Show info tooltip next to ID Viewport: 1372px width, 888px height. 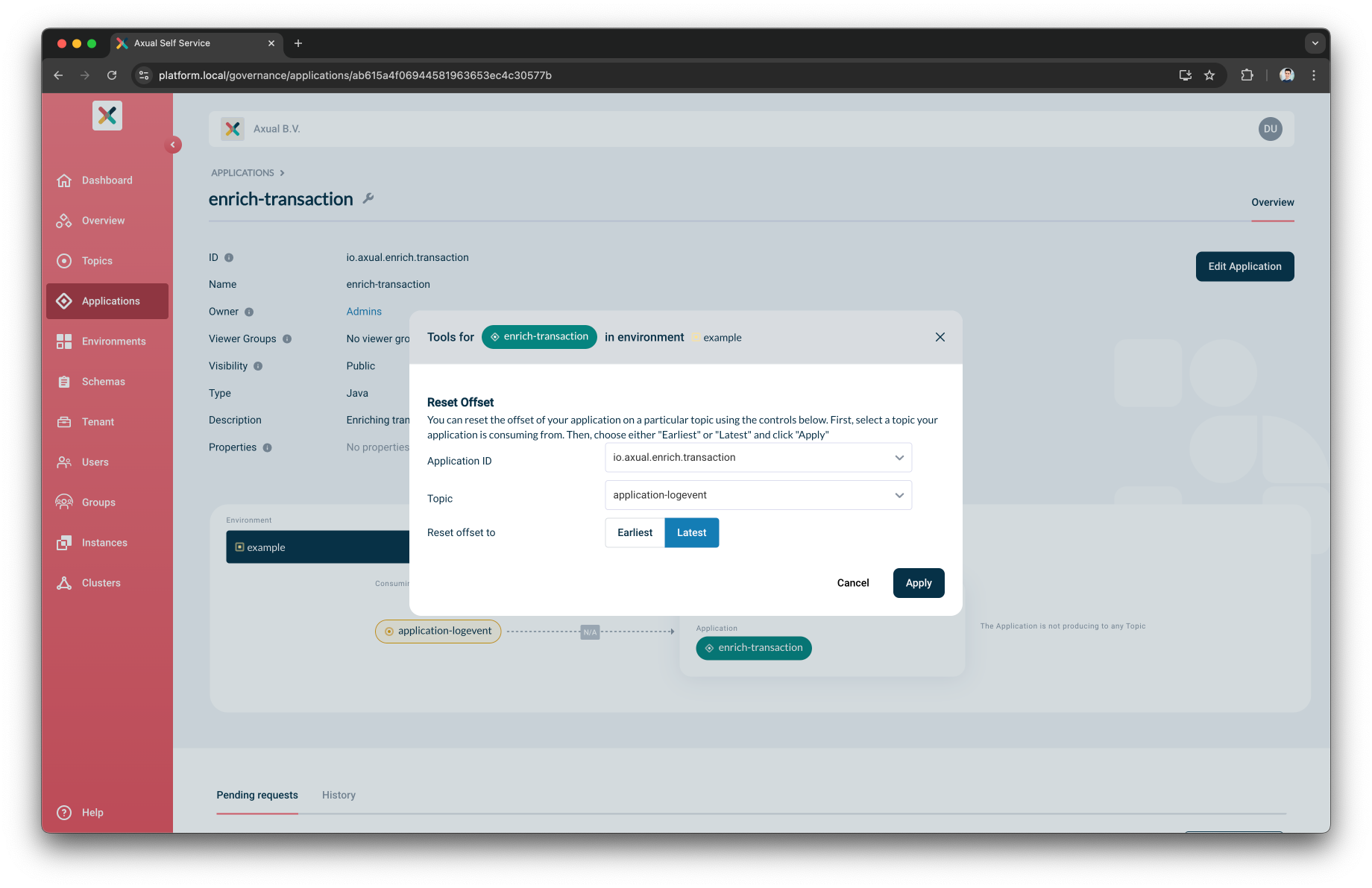tap(229, 258)
